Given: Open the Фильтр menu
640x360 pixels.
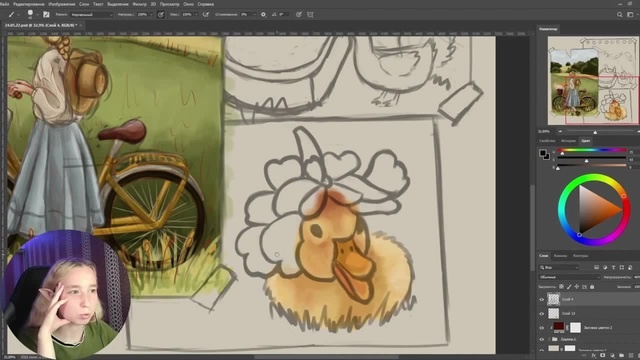Looking at the screenshot, I should click(x=140, y=4).
